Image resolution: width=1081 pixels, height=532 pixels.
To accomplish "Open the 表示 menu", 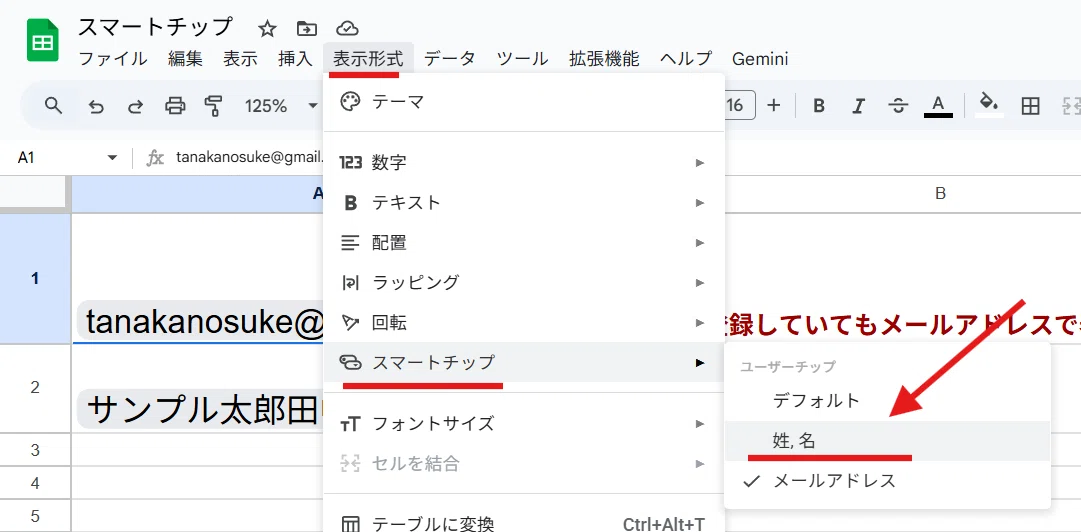I will [240, 59].
